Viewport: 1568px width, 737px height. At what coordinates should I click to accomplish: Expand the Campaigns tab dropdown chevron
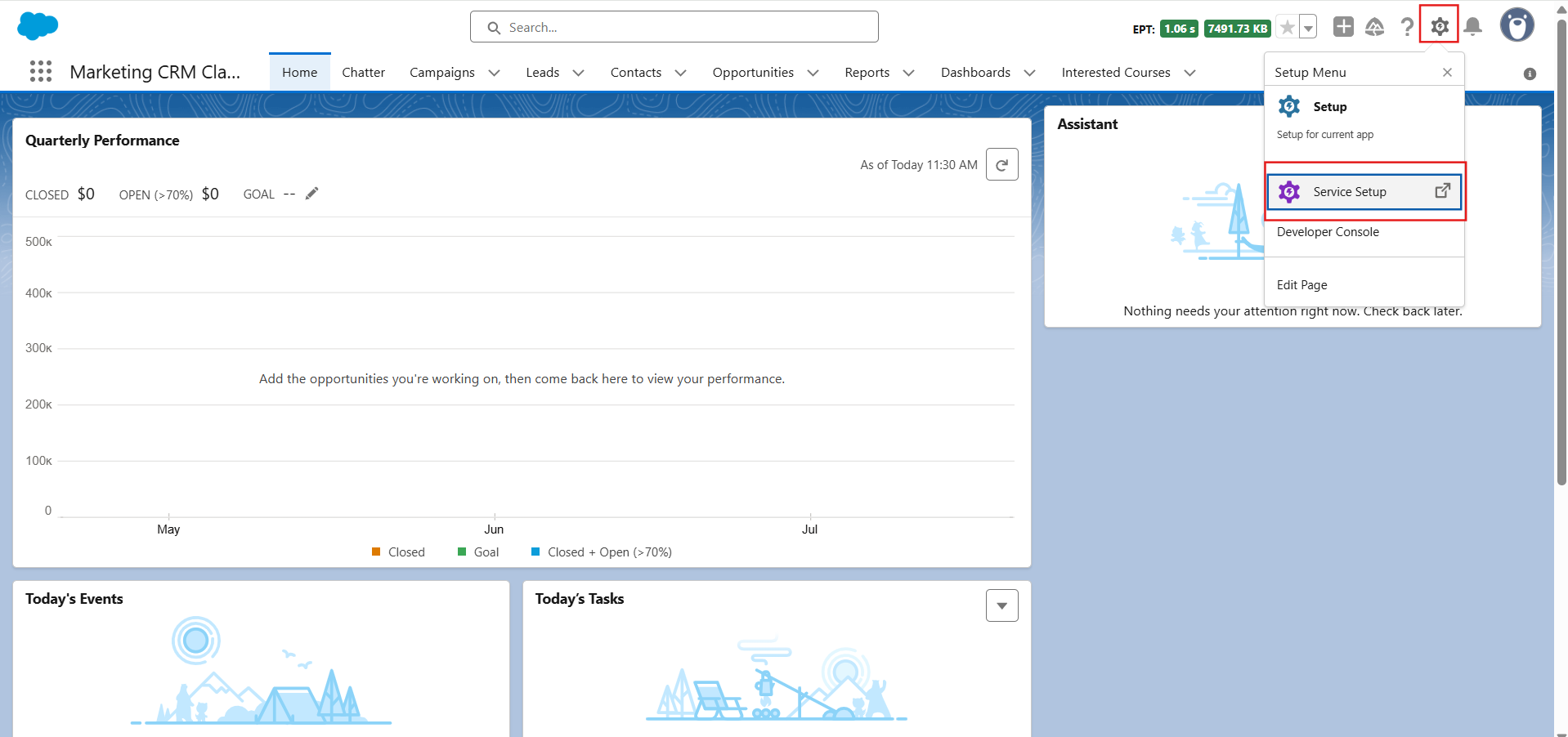point(494,73)
